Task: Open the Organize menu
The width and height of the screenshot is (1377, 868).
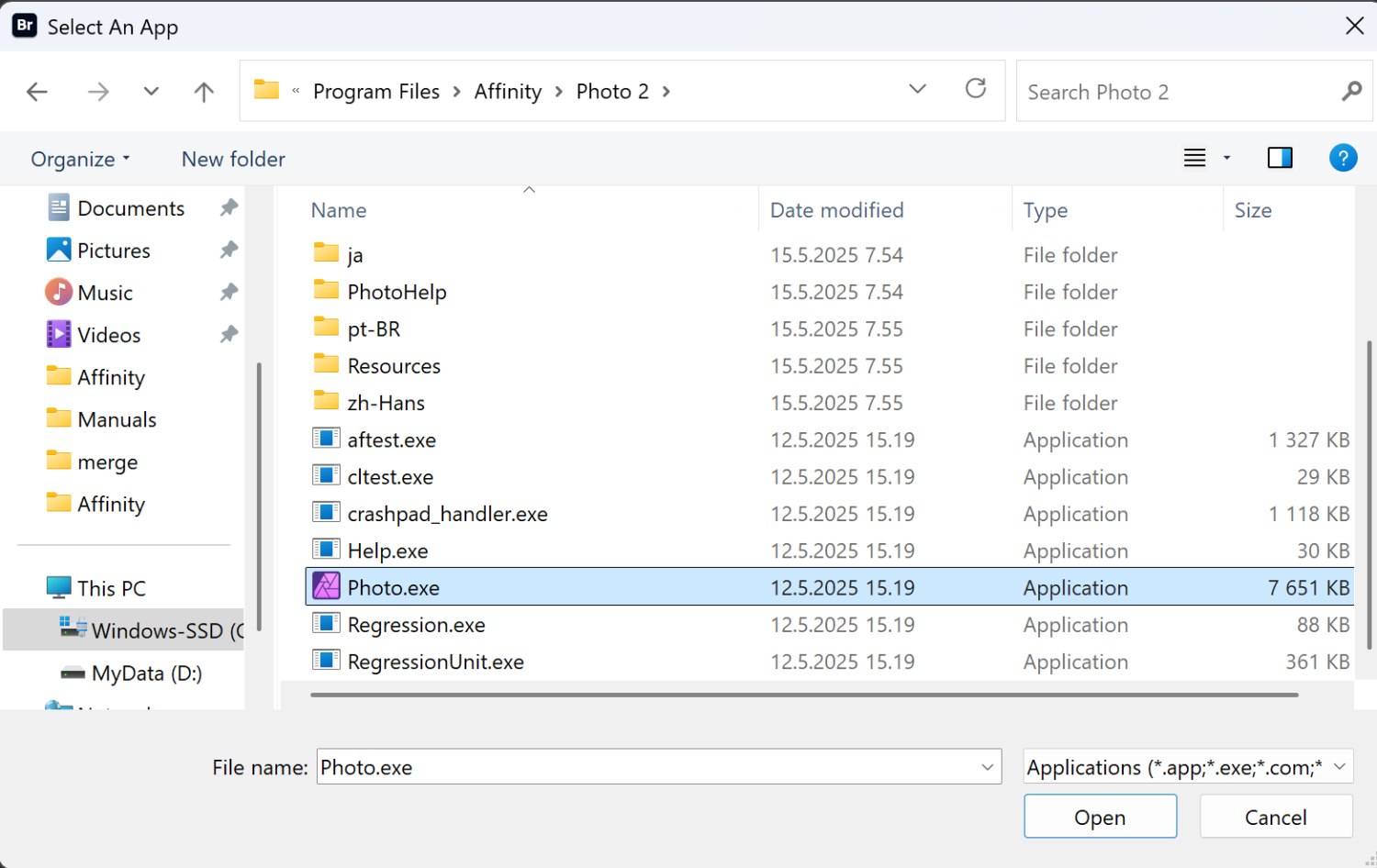Action: pyautogui.click(x=80, y=160)
